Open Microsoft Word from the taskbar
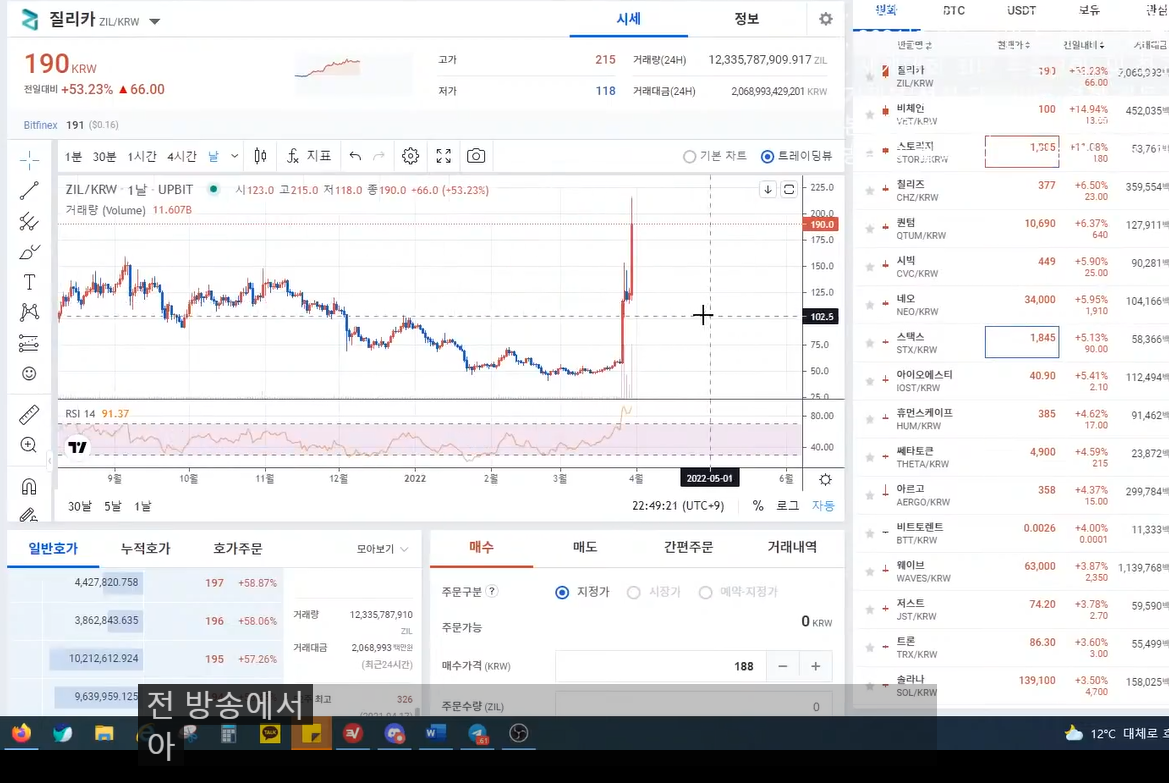This screenshot has width=1169, height=783. pyautogui.click(x=435, y=734)
